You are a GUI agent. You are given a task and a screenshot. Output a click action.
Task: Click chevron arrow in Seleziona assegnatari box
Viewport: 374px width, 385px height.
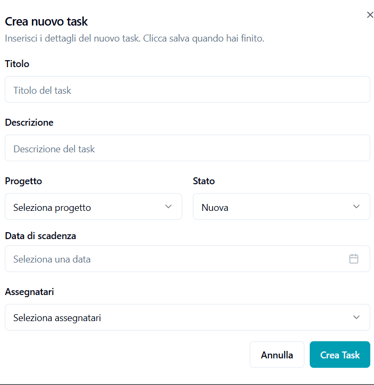pos(356,317)
